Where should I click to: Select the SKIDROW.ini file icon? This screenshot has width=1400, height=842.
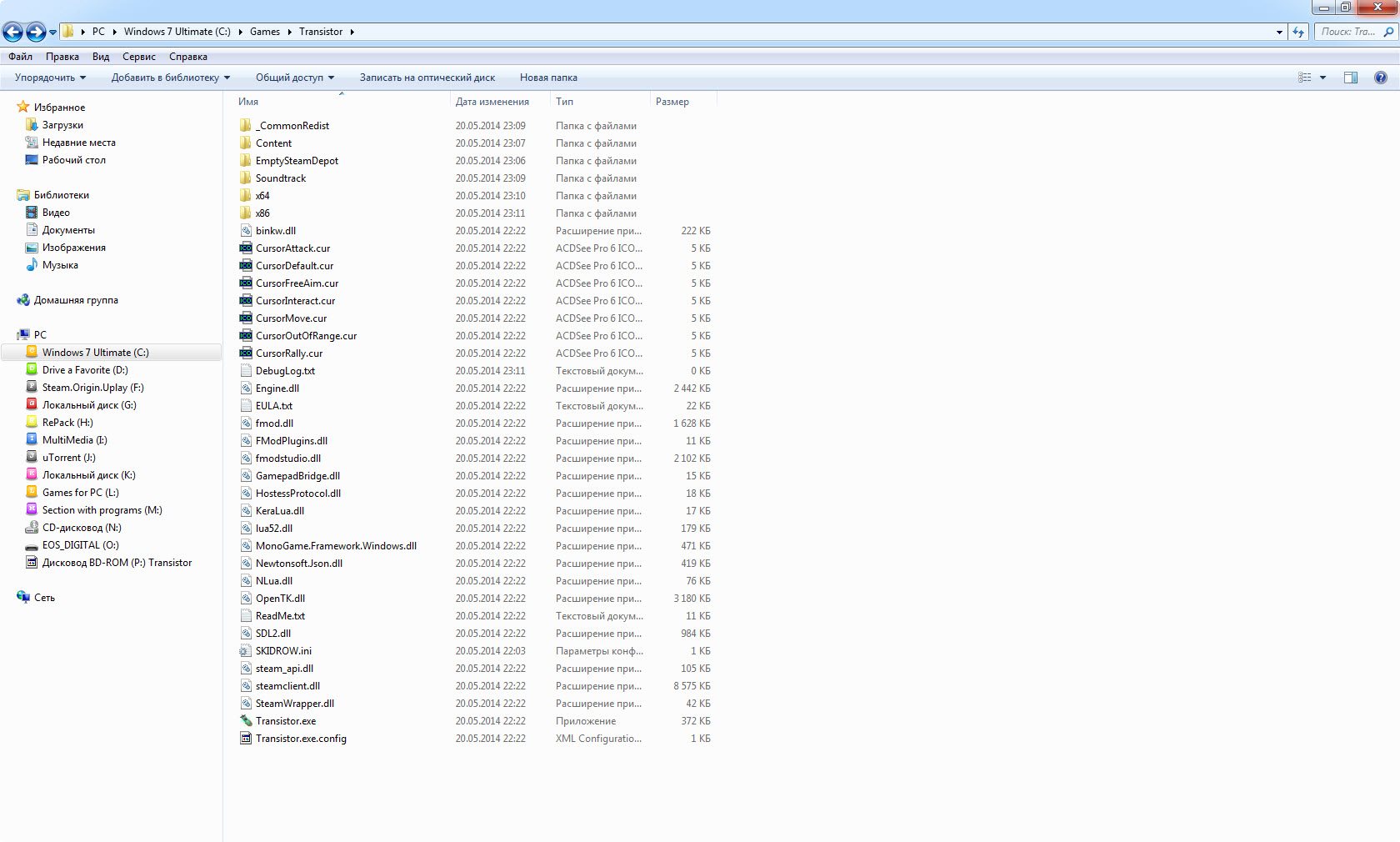(x=246, y=651)
